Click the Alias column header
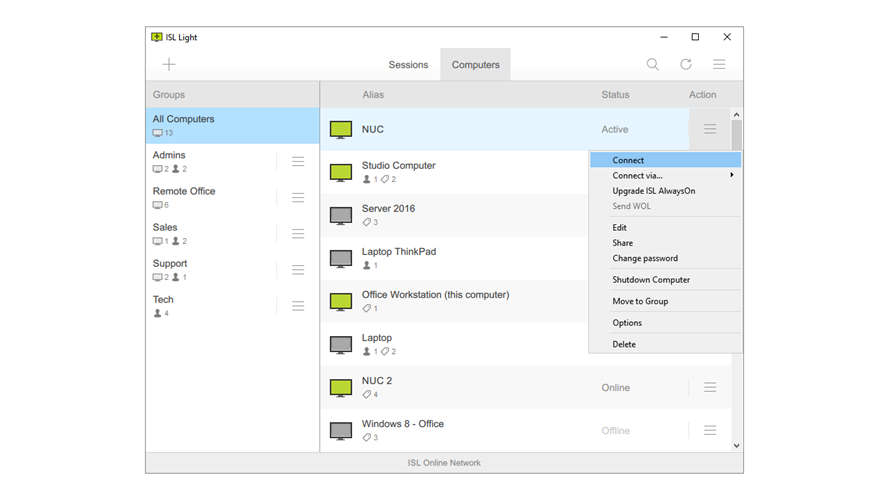This screenshot has height=500, width=890. tap(373, 95)
